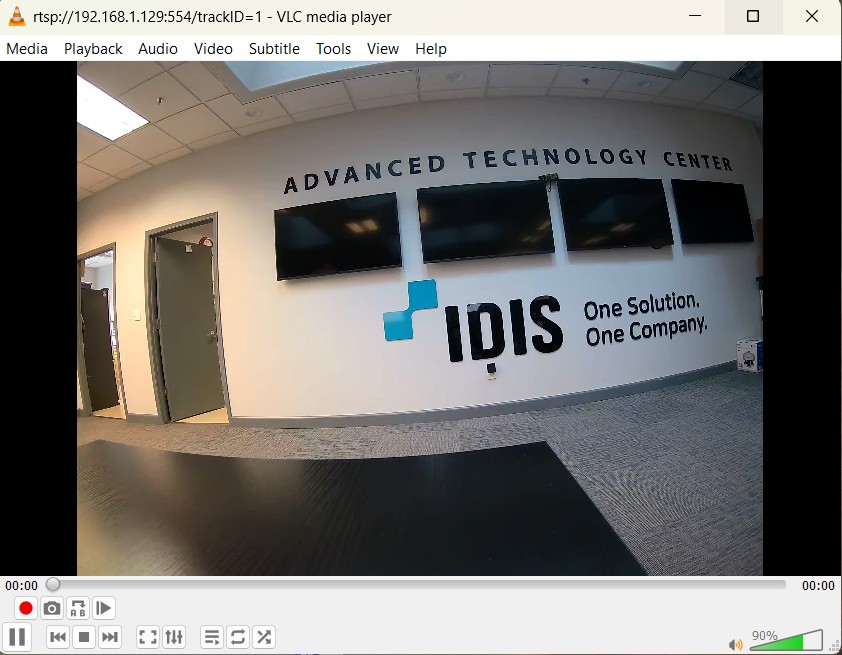This screenshot has height=655, width=842.
Task: Maximize the VLC window
Action: [x=753, y=16]
